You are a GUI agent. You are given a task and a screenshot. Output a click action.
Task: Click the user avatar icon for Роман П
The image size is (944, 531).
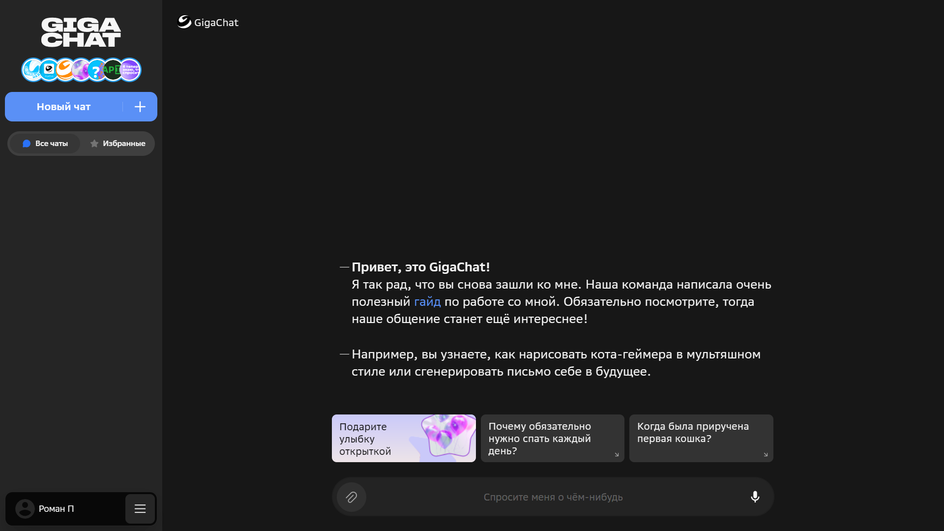[25, 509]
